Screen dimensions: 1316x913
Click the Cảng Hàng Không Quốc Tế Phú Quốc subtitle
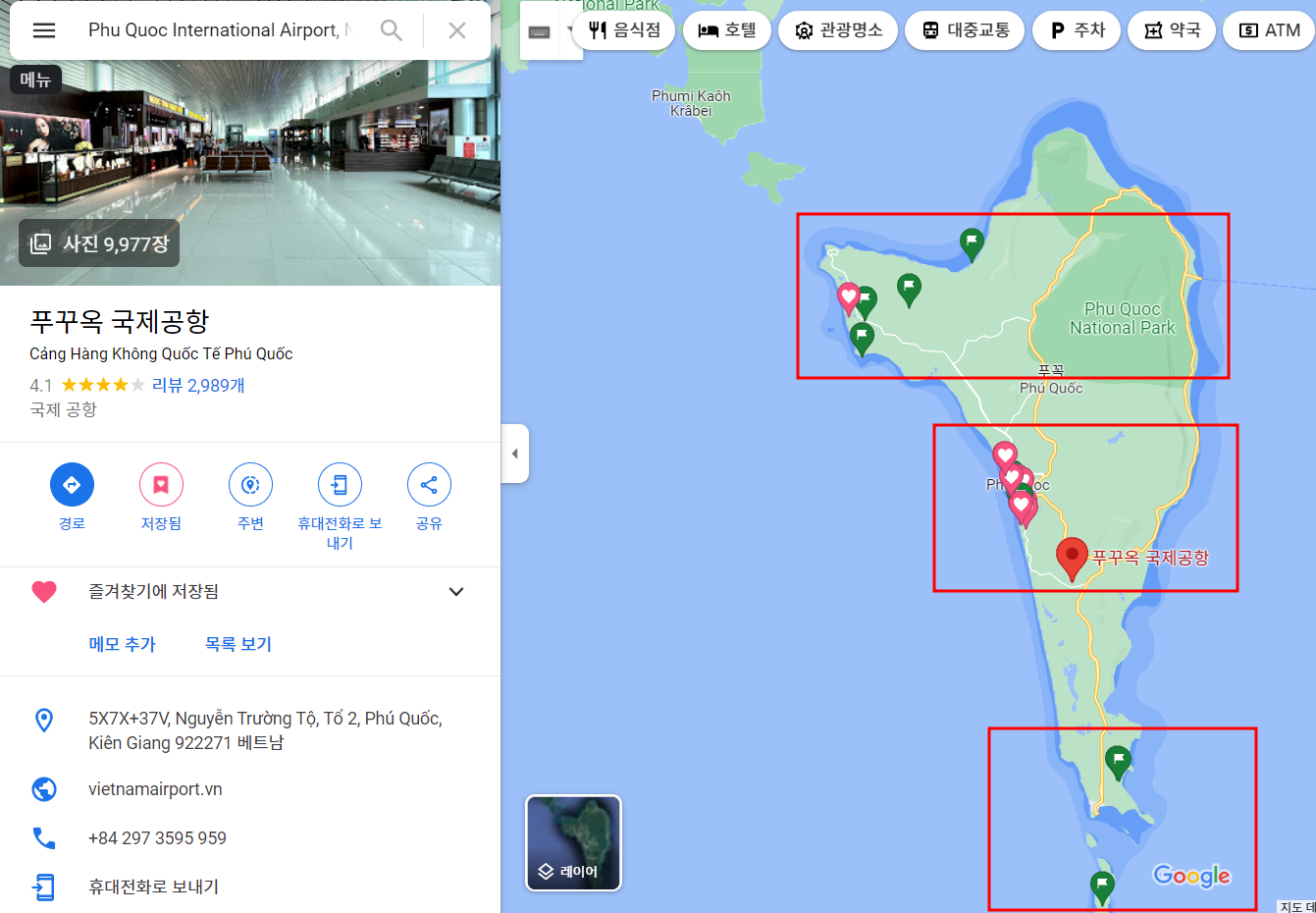161,353
